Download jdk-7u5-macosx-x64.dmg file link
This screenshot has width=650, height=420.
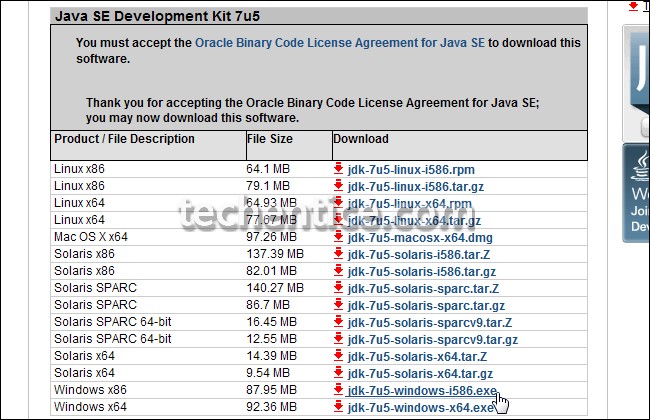tap(420, 238)
